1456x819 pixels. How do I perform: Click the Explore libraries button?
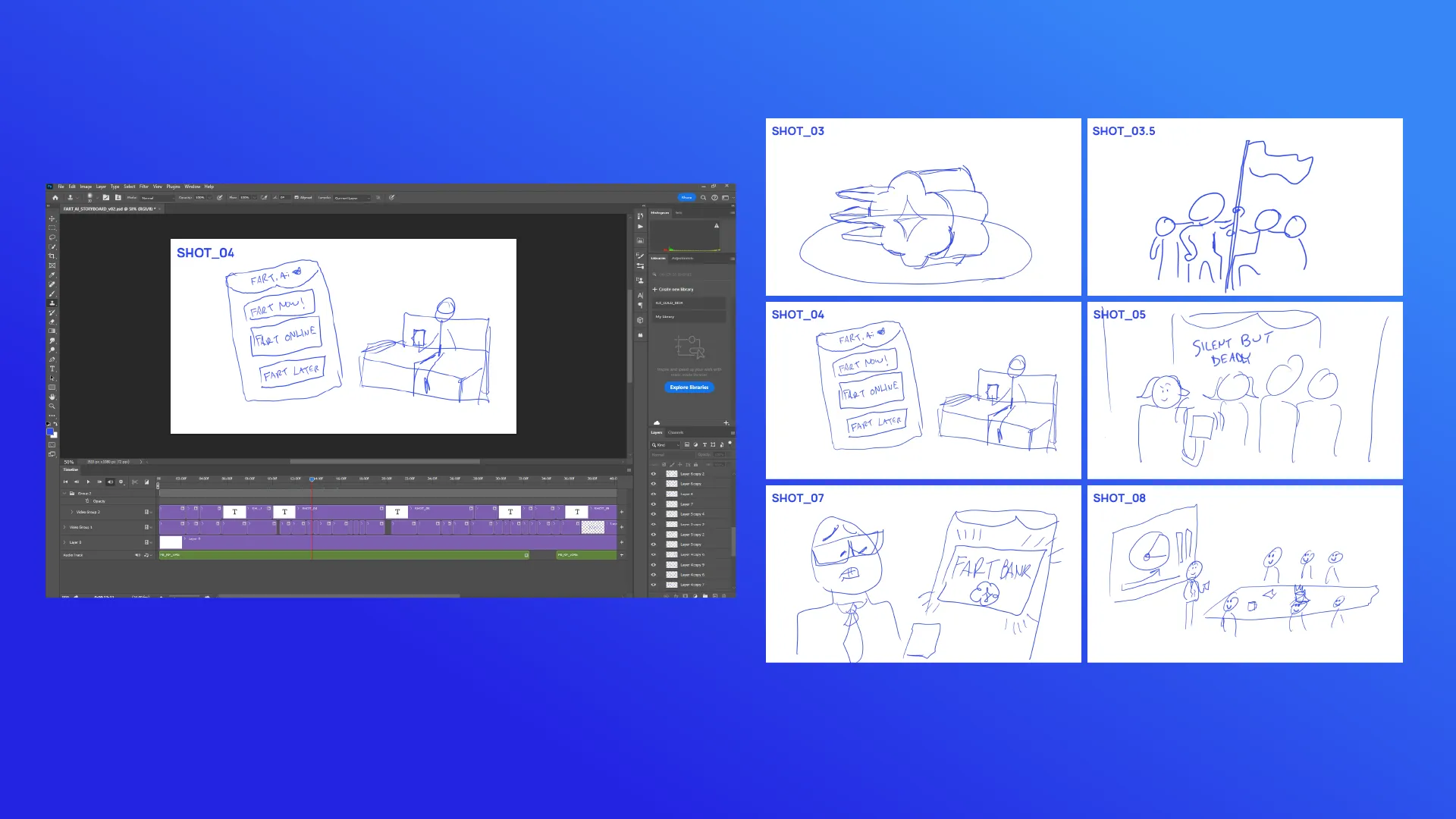(x=689, y=388)
